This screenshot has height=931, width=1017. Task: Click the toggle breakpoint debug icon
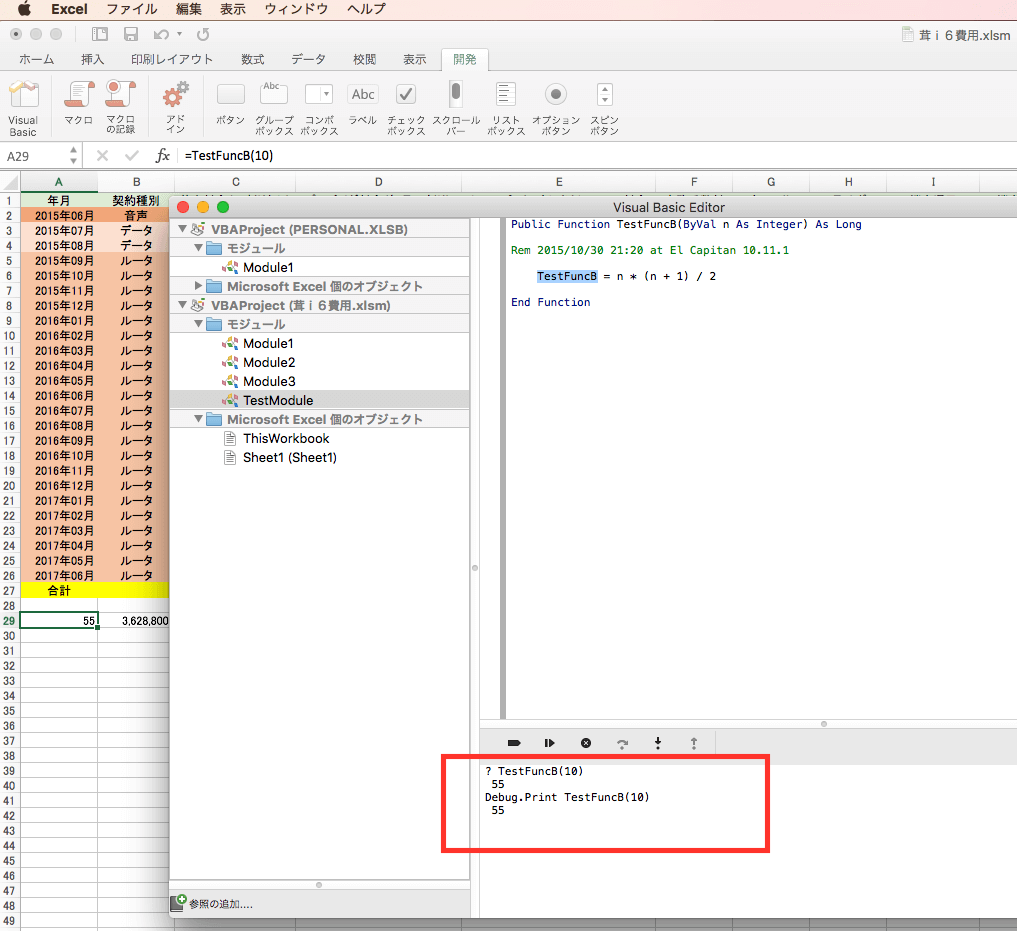point(514,743)
